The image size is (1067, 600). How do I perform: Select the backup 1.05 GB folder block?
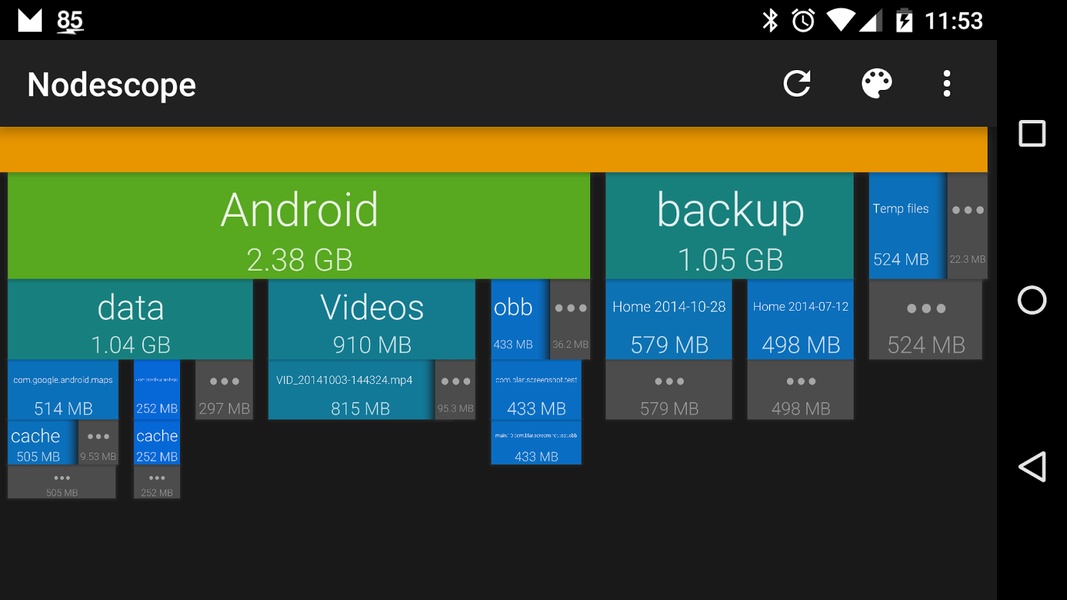[x=729, y=226]
